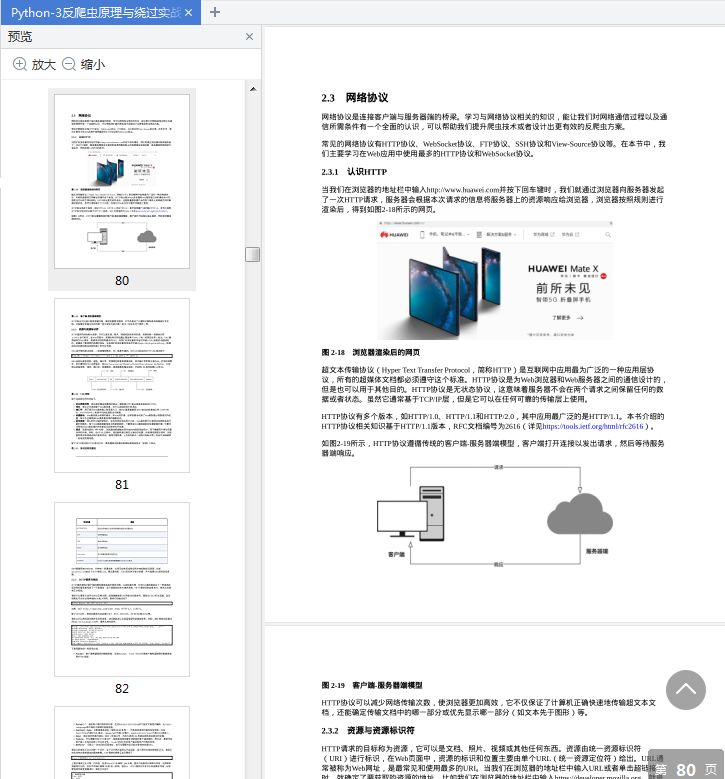Click the back-to-top round arrow button
The image size is (725, 779).
[686, 690]
